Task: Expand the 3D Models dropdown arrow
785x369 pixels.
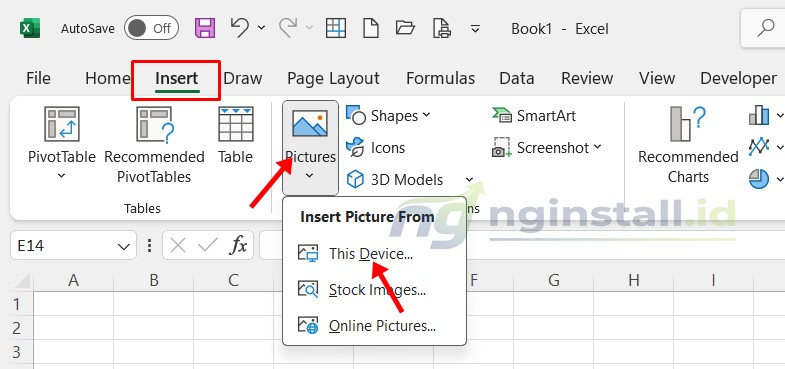Action: [x=469, y=179]
